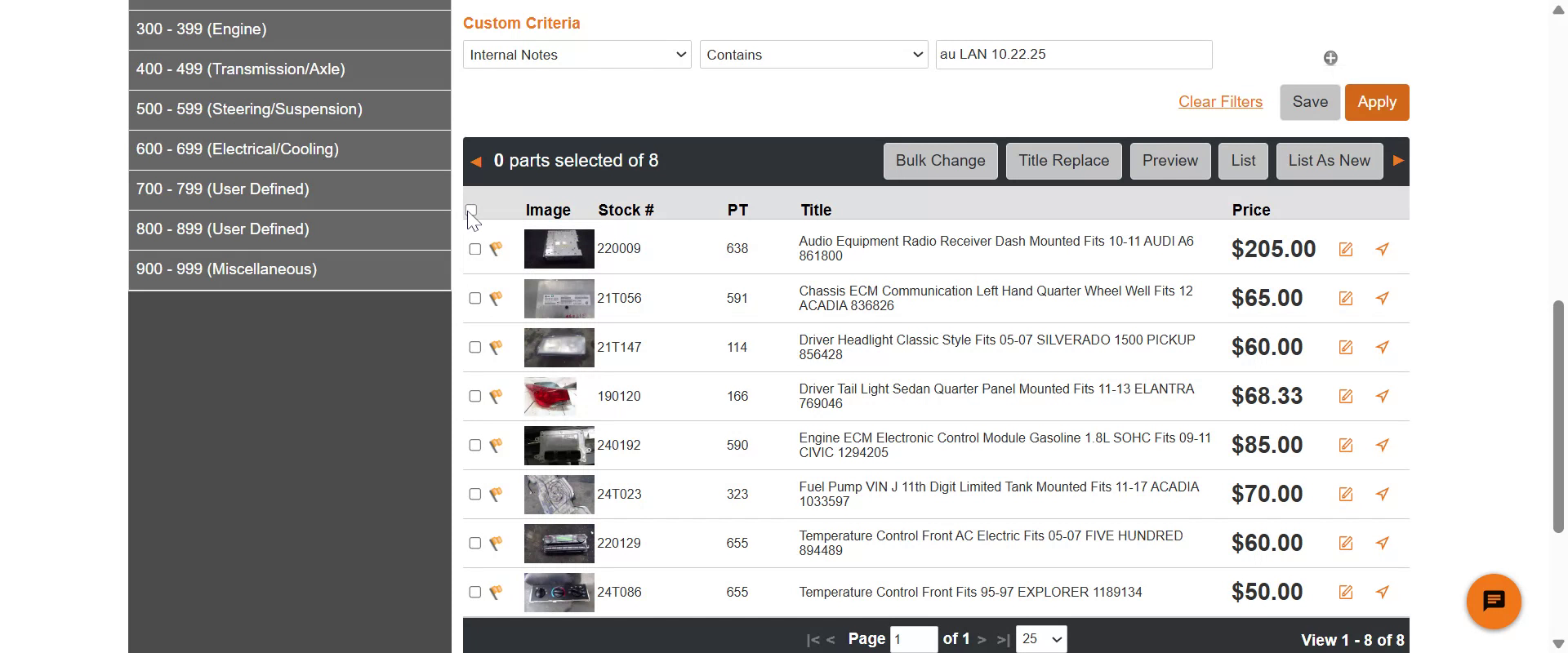The height and width of the screenshot is (653, 1568).
Task: Check the box for stock 24T023
Action: tap(475, 494)
